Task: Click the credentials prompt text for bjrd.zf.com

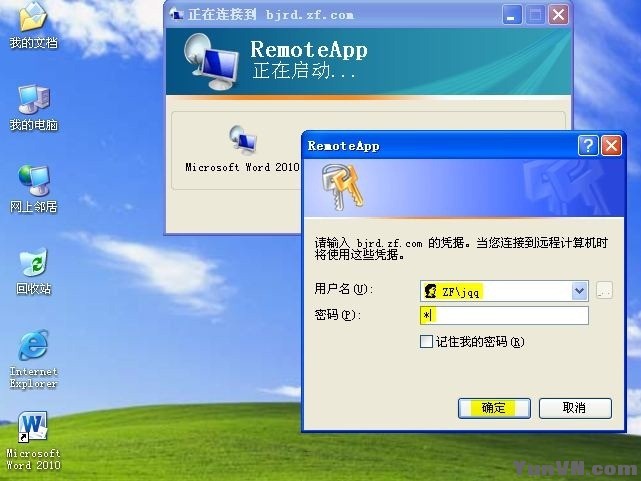Action: tap(461, 249)
